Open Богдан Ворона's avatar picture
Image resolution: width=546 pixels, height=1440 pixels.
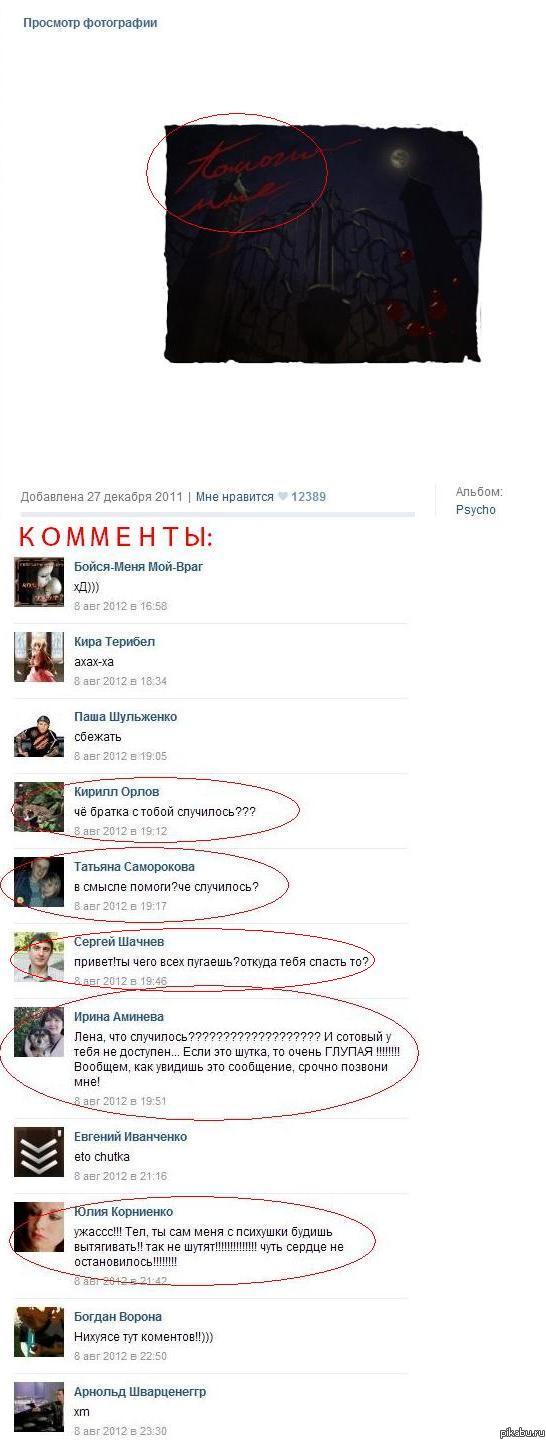coord(39,1332)
